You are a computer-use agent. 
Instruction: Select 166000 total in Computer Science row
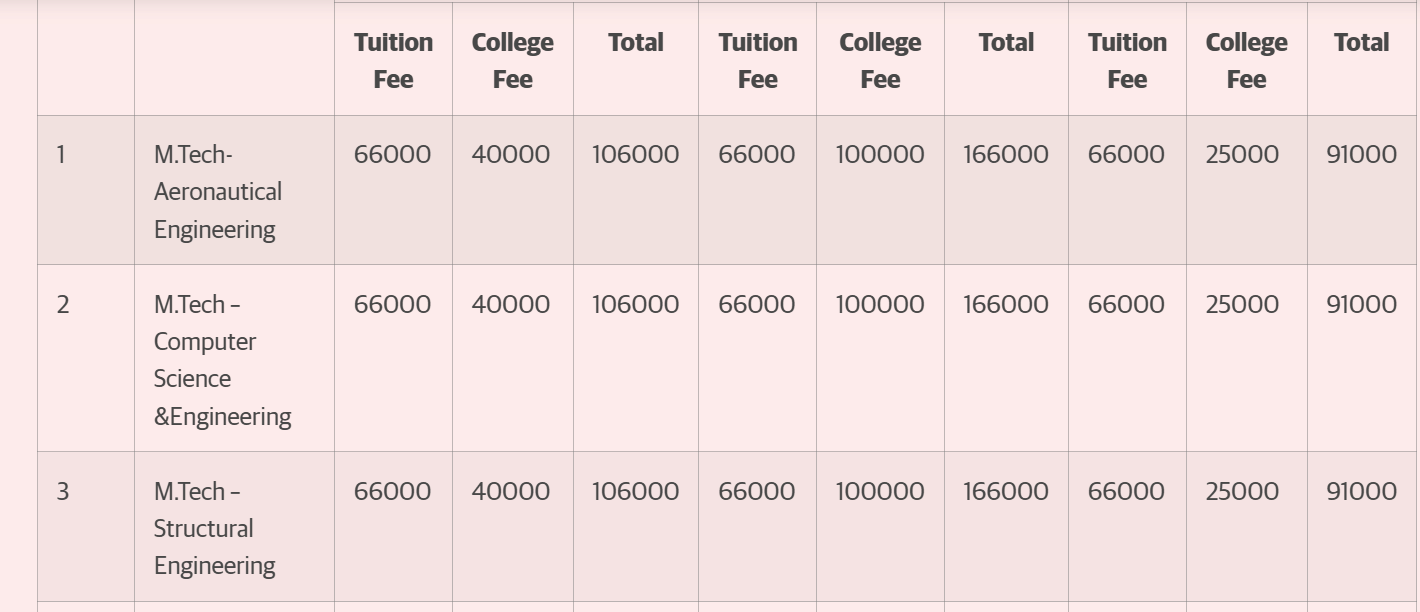[1006, 304]
